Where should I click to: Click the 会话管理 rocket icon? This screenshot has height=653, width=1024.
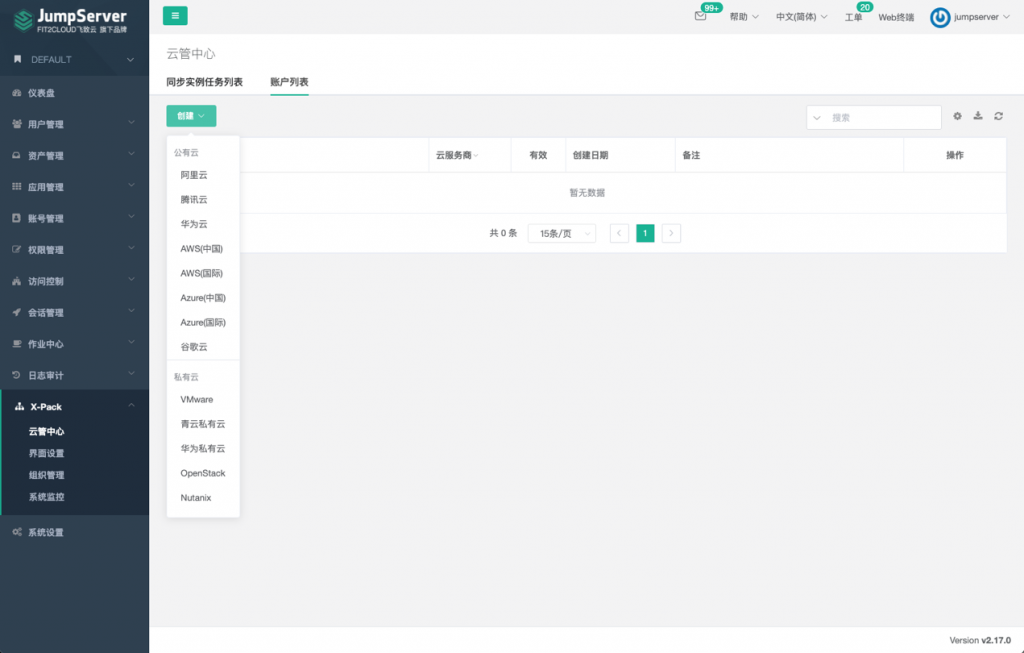[x=16, y=312]
